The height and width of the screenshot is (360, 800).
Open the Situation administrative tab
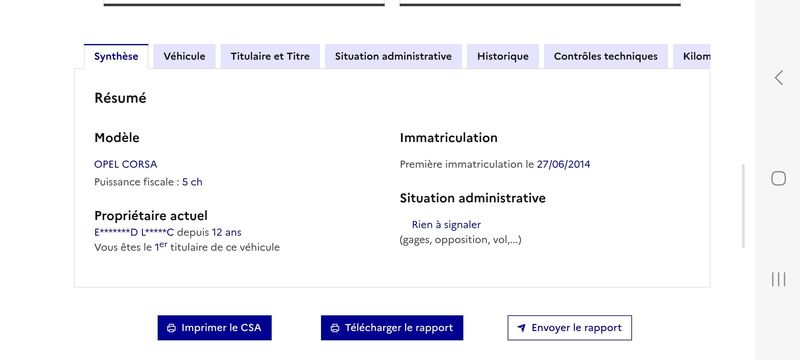point(393,56)
